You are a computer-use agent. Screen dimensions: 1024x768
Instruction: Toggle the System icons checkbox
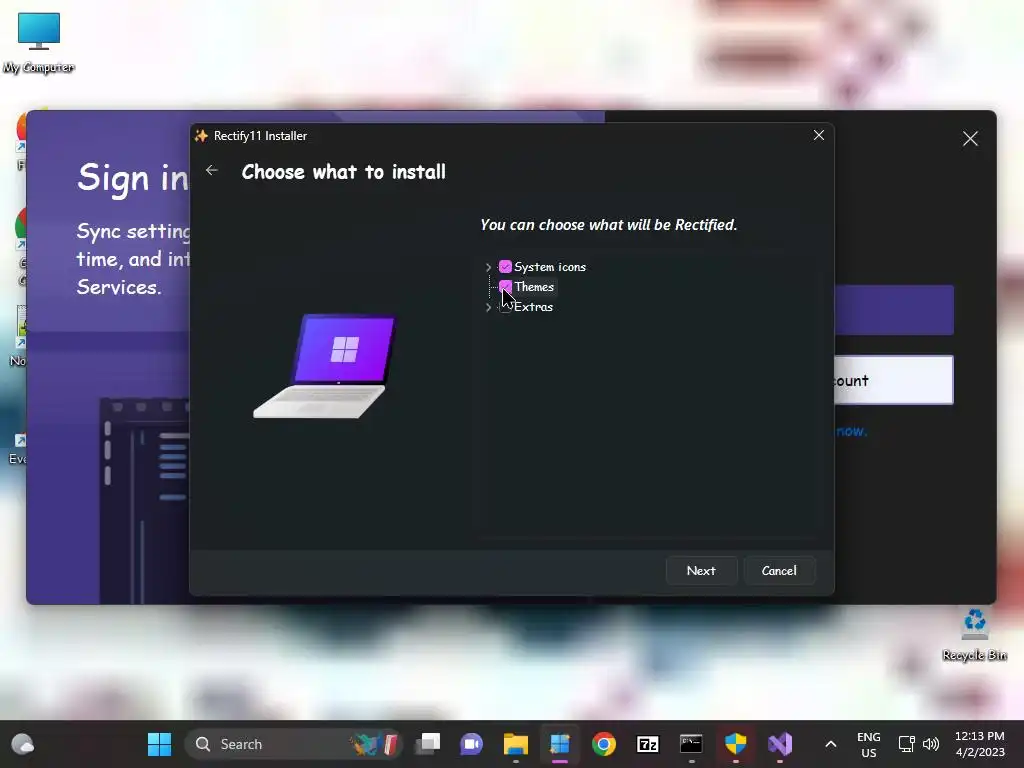505,266
